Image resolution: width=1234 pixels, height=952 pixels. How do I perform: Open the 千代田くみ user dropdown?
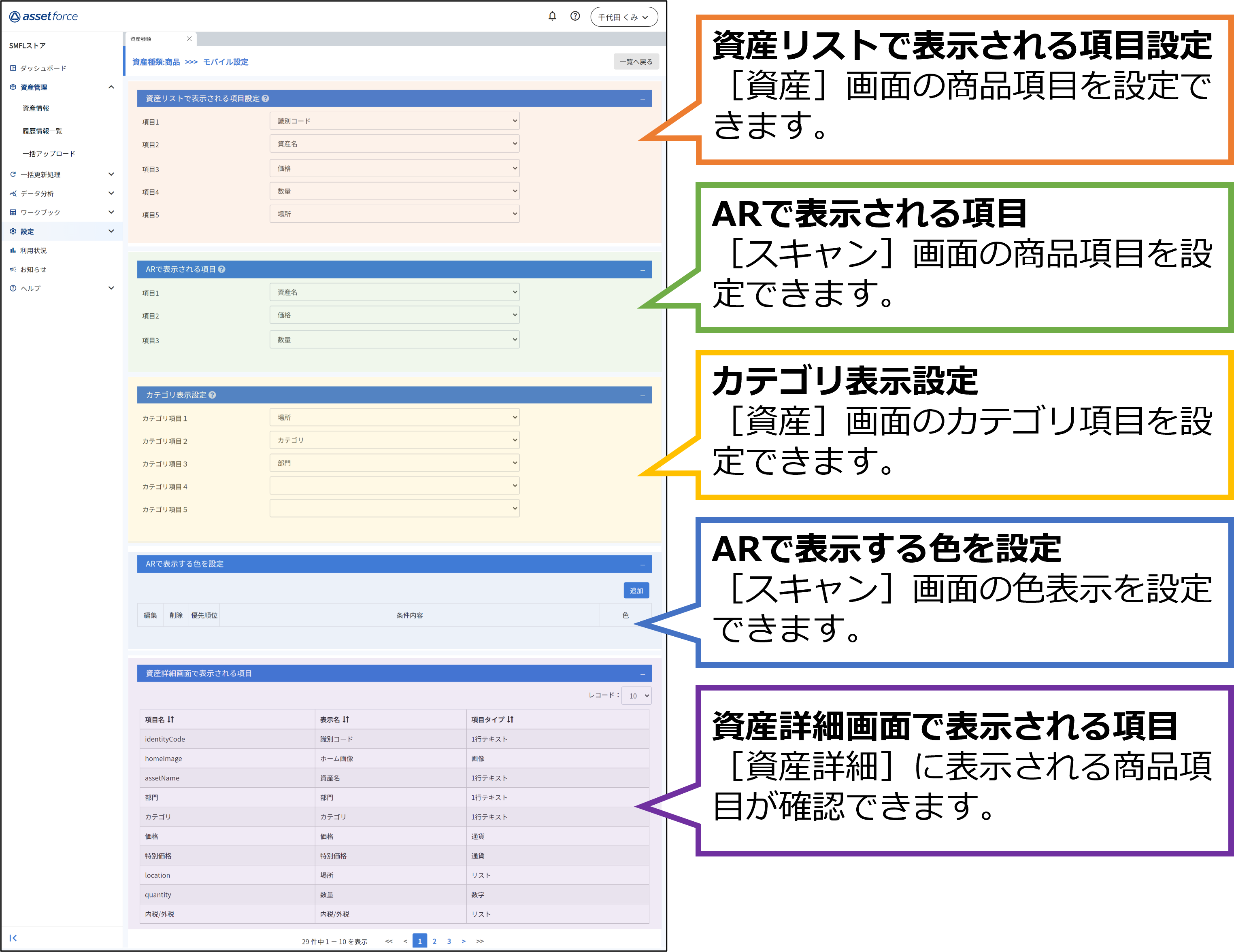pyautogui.click(x=624, y=17)
